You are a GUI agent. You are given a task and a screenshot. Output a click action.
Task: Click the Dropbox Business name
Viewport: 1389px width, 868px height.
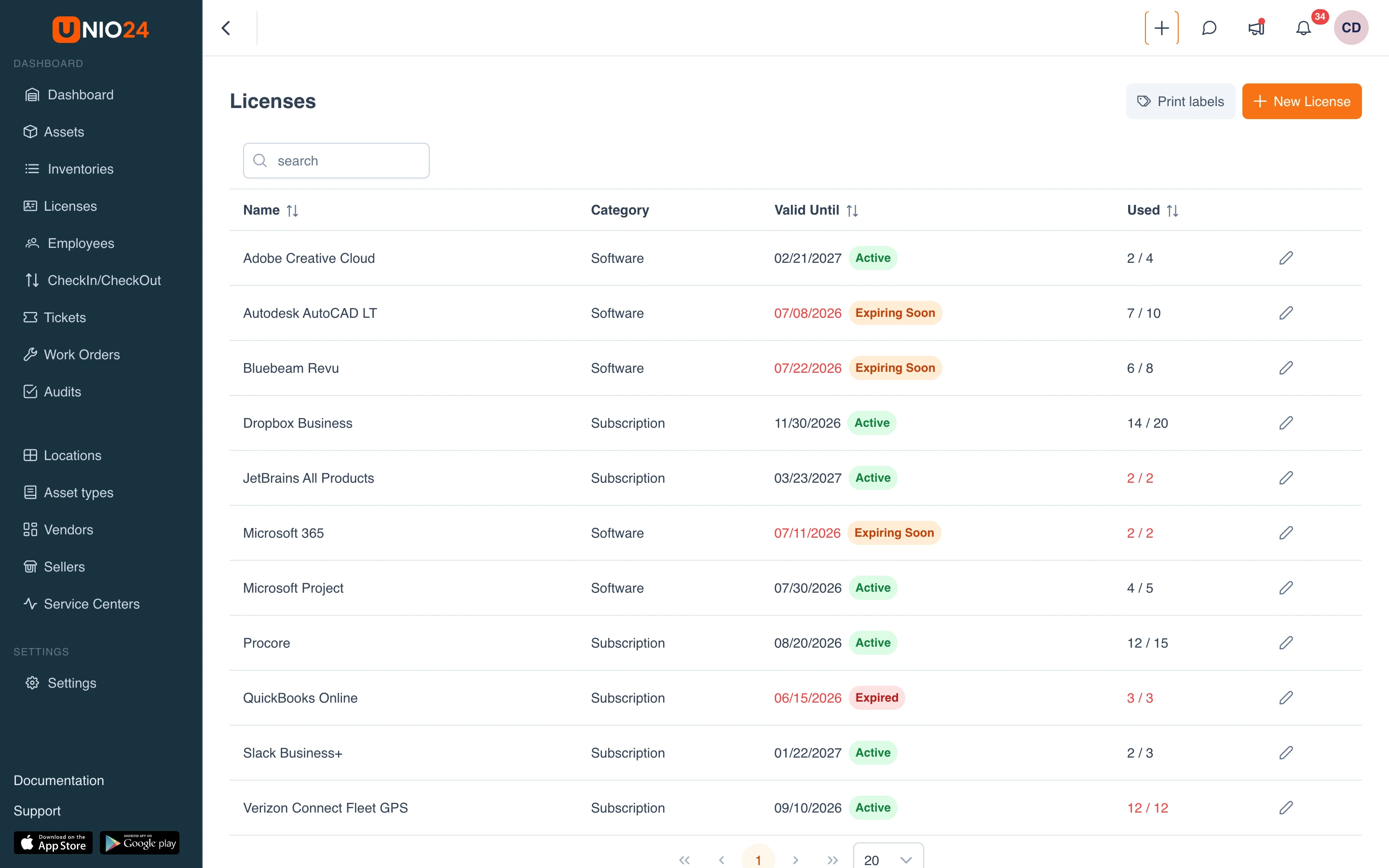[297, 423]
